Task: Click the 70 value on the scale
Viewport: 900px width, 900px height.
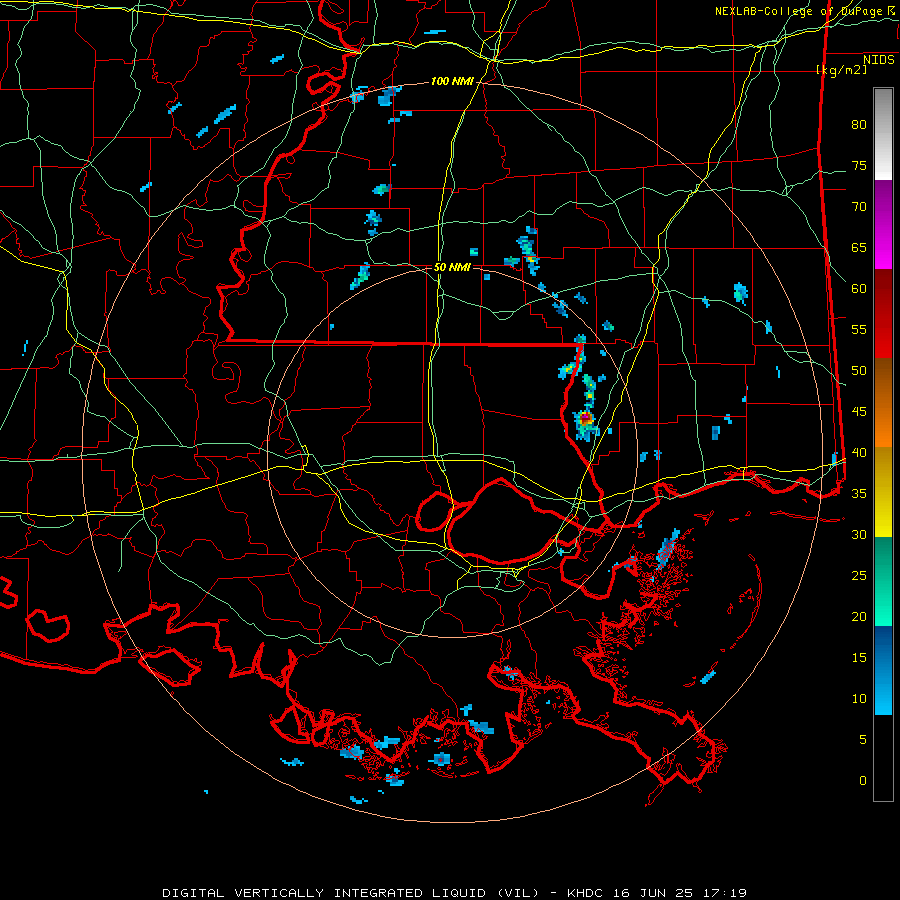Action: (x=859, y=207)
